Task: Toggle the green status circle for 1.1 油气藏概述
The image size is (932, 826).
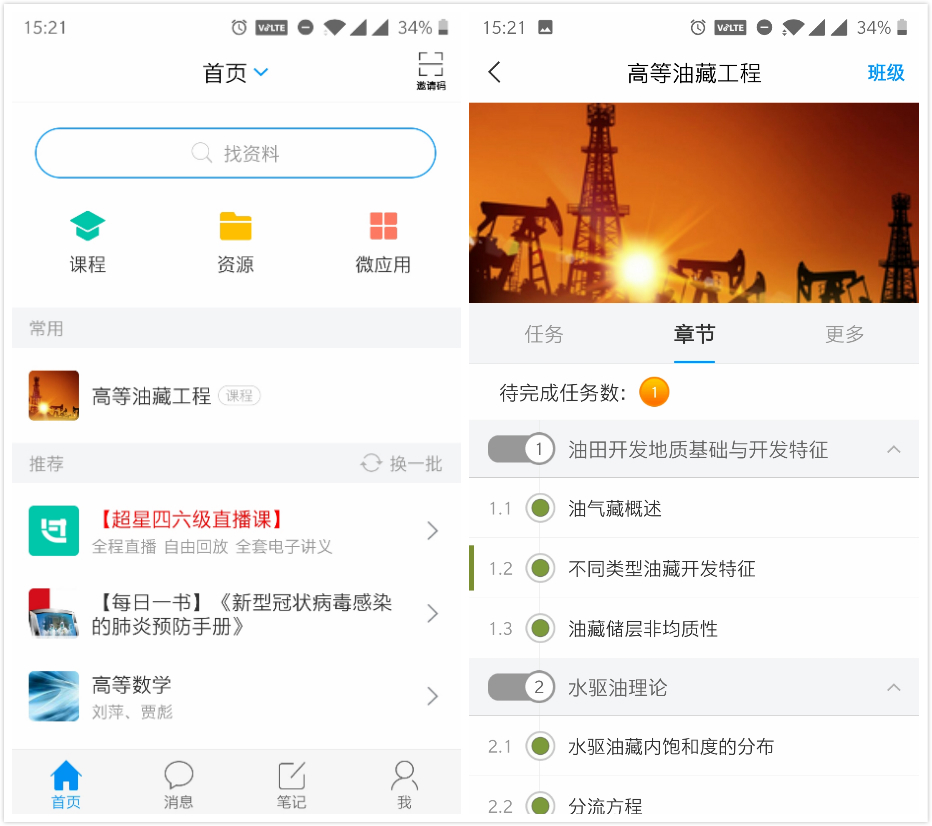Action: pos(540,508)
